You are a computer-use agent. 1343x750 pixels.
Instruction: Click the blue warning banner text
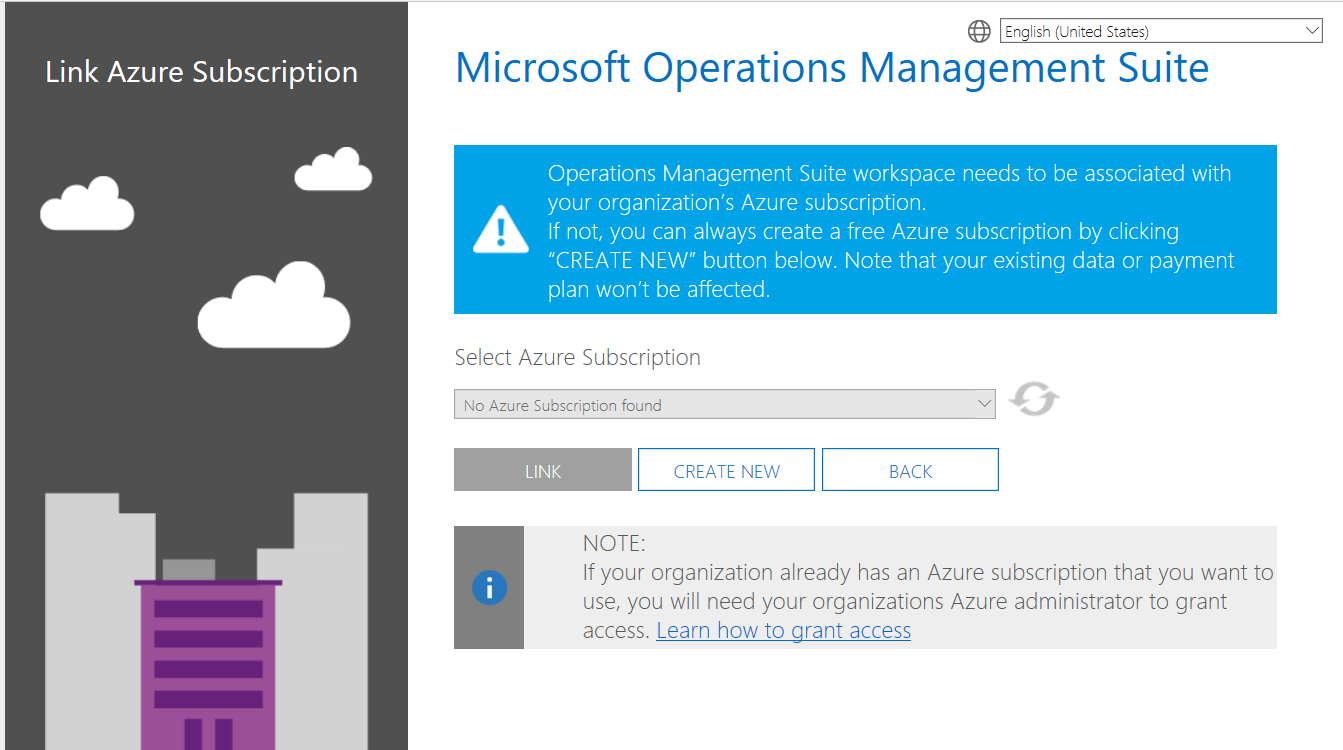coord(890,232)
